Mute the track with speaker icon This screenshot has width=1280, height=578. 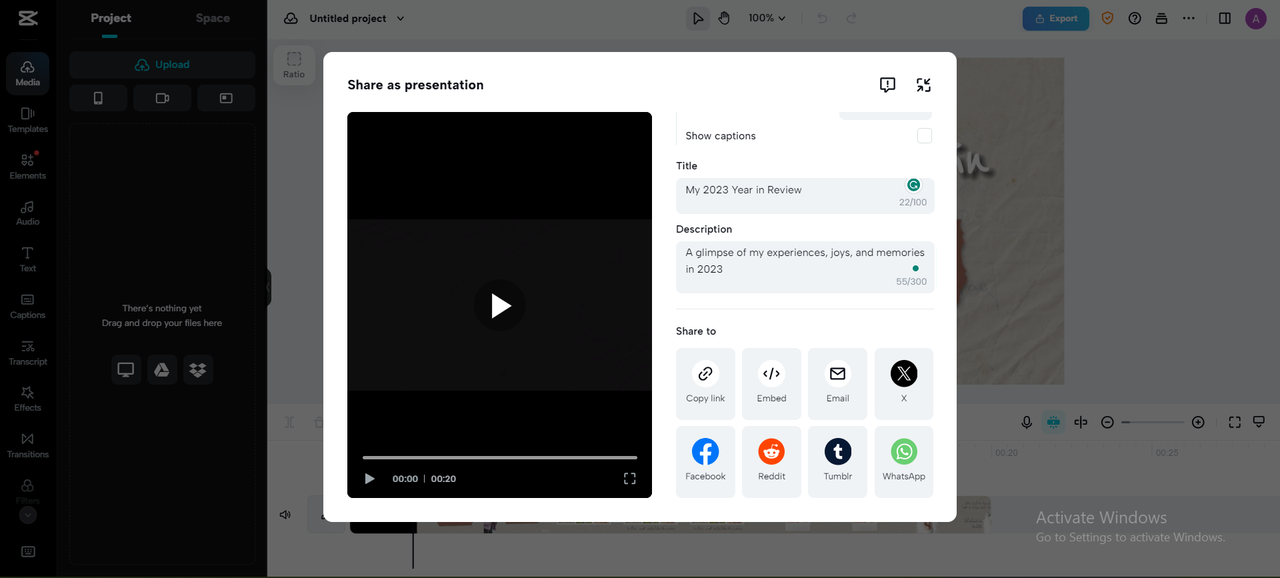tap(285, 515)
